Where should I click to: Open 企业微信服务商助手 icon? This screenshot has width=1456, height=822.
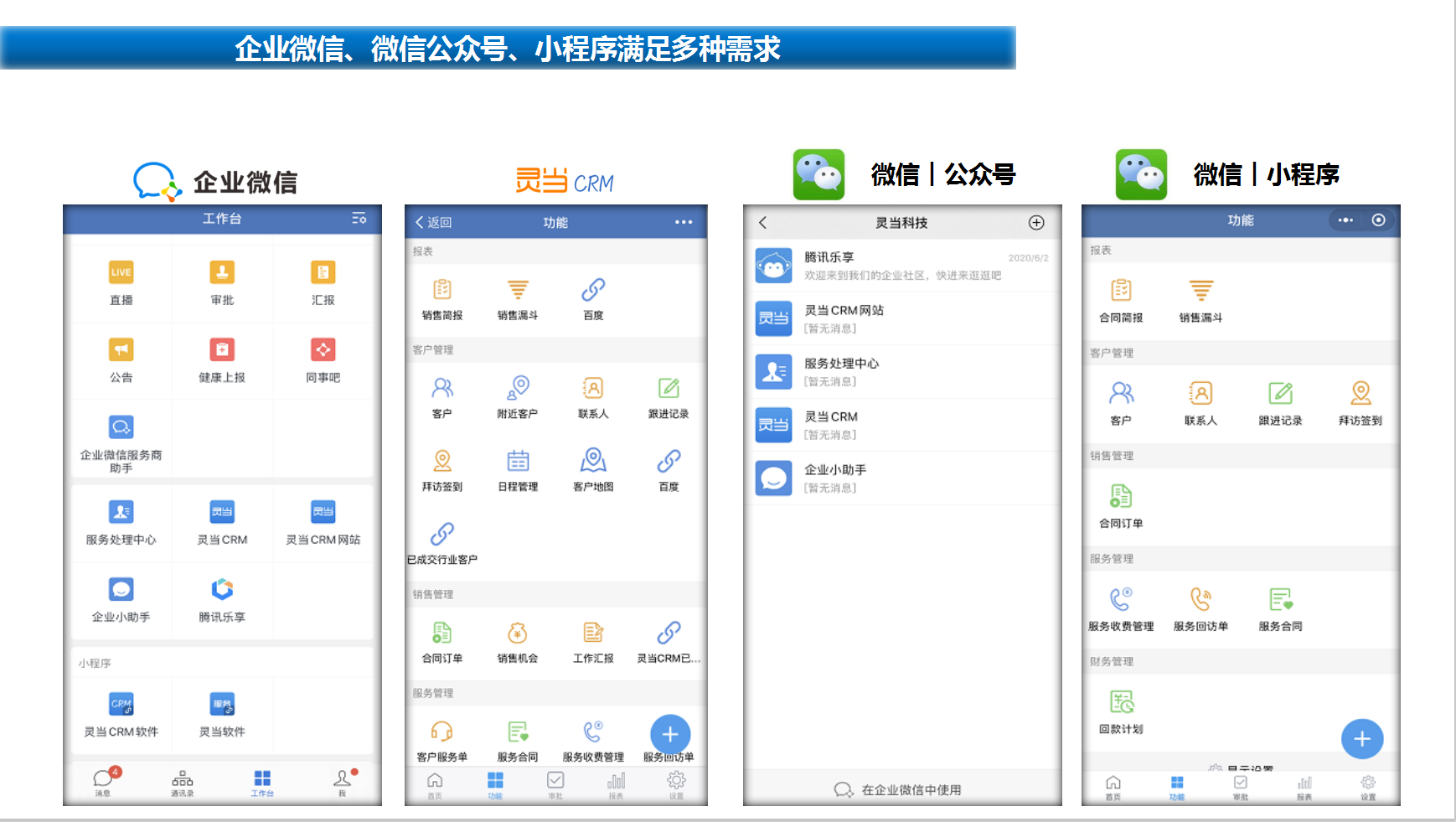tap(121, 427)
